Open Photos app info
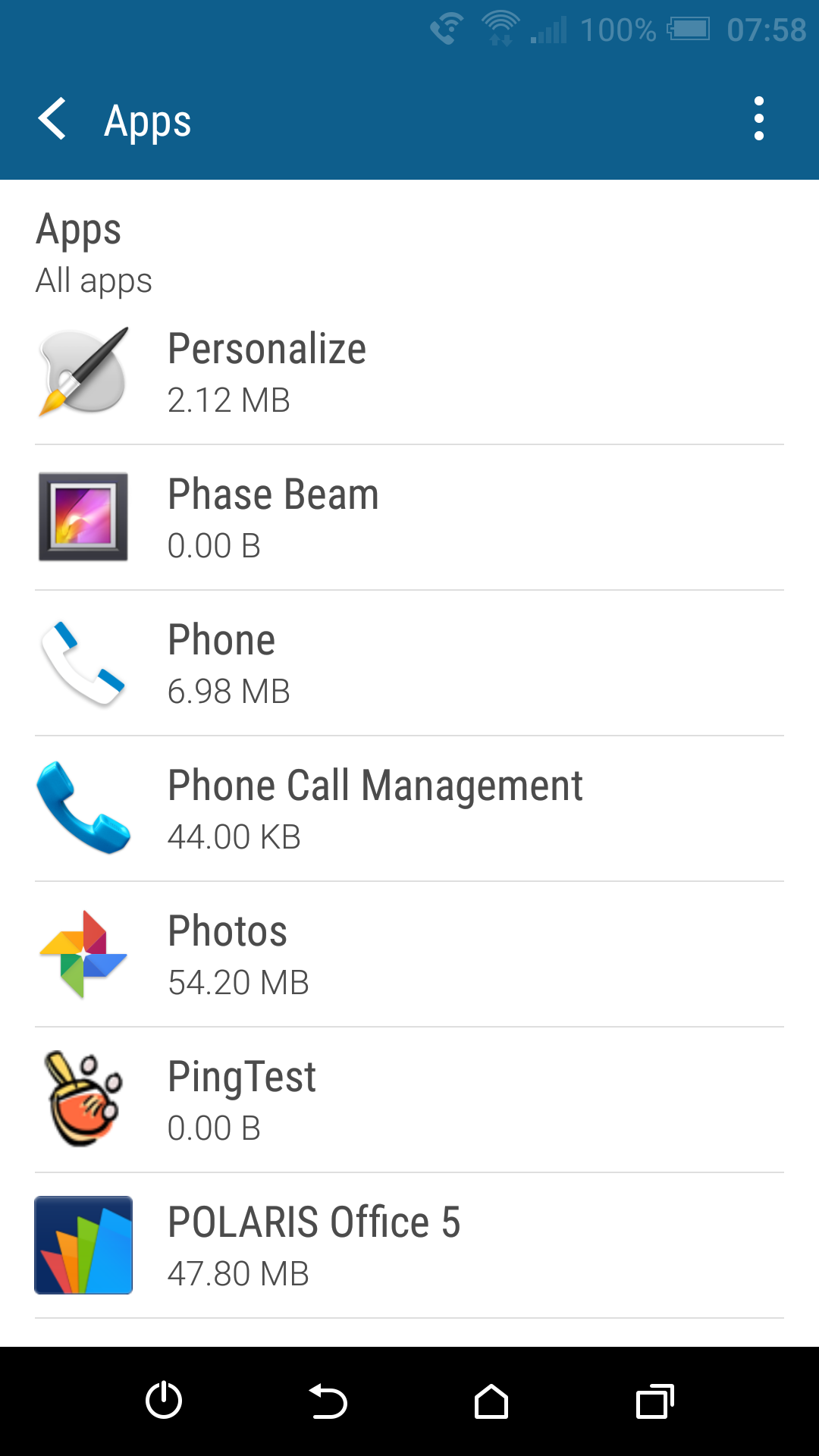This screenshot has height=1456, width=819. click(409, 955)
